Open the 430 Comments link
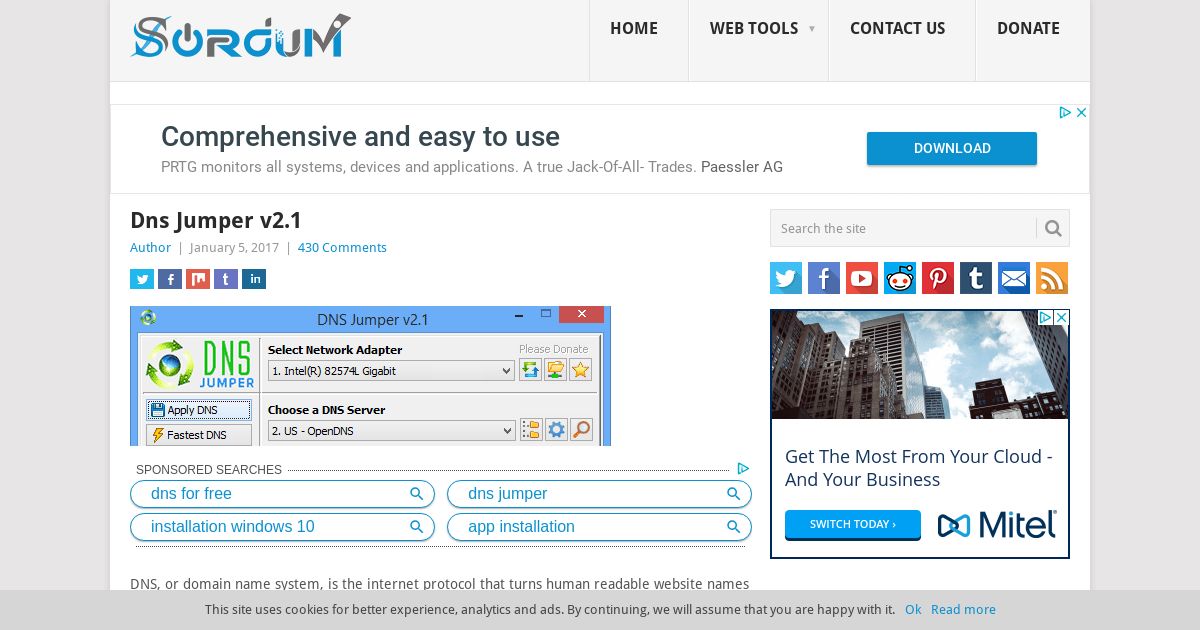 coord(342,248)
